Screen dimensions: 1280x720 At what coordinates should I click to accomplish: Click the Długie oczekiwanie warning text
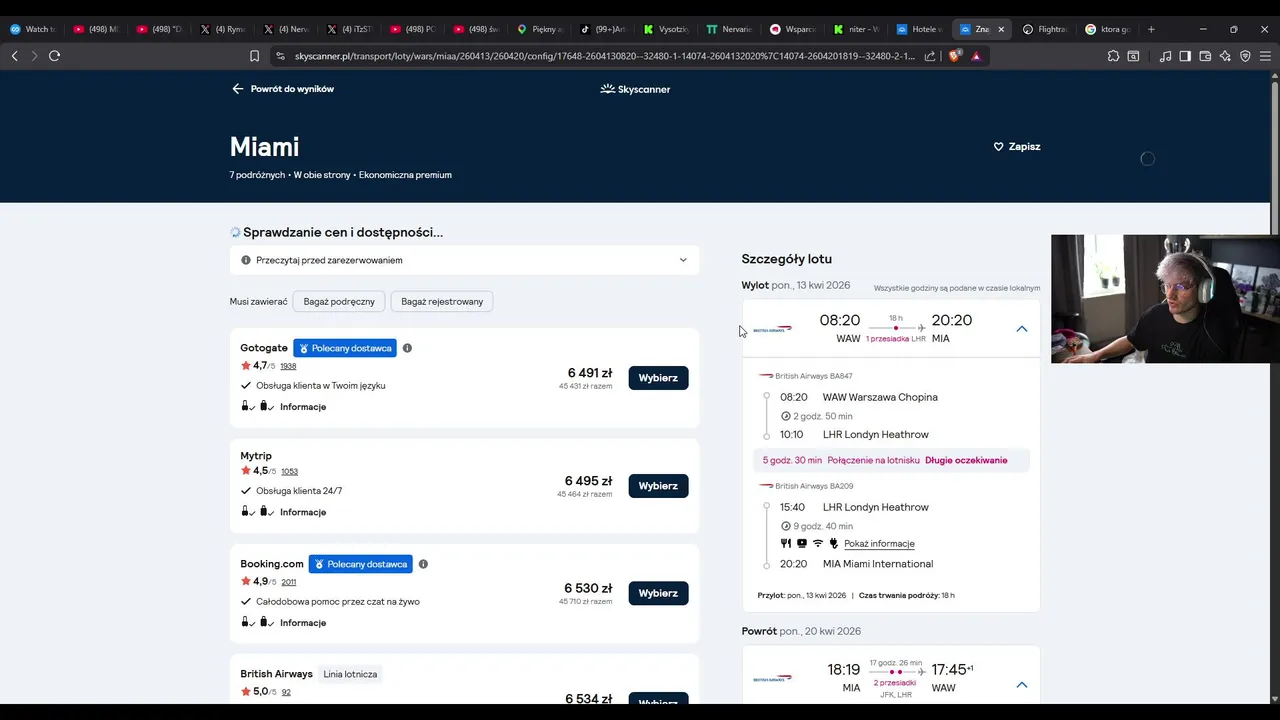966,460
